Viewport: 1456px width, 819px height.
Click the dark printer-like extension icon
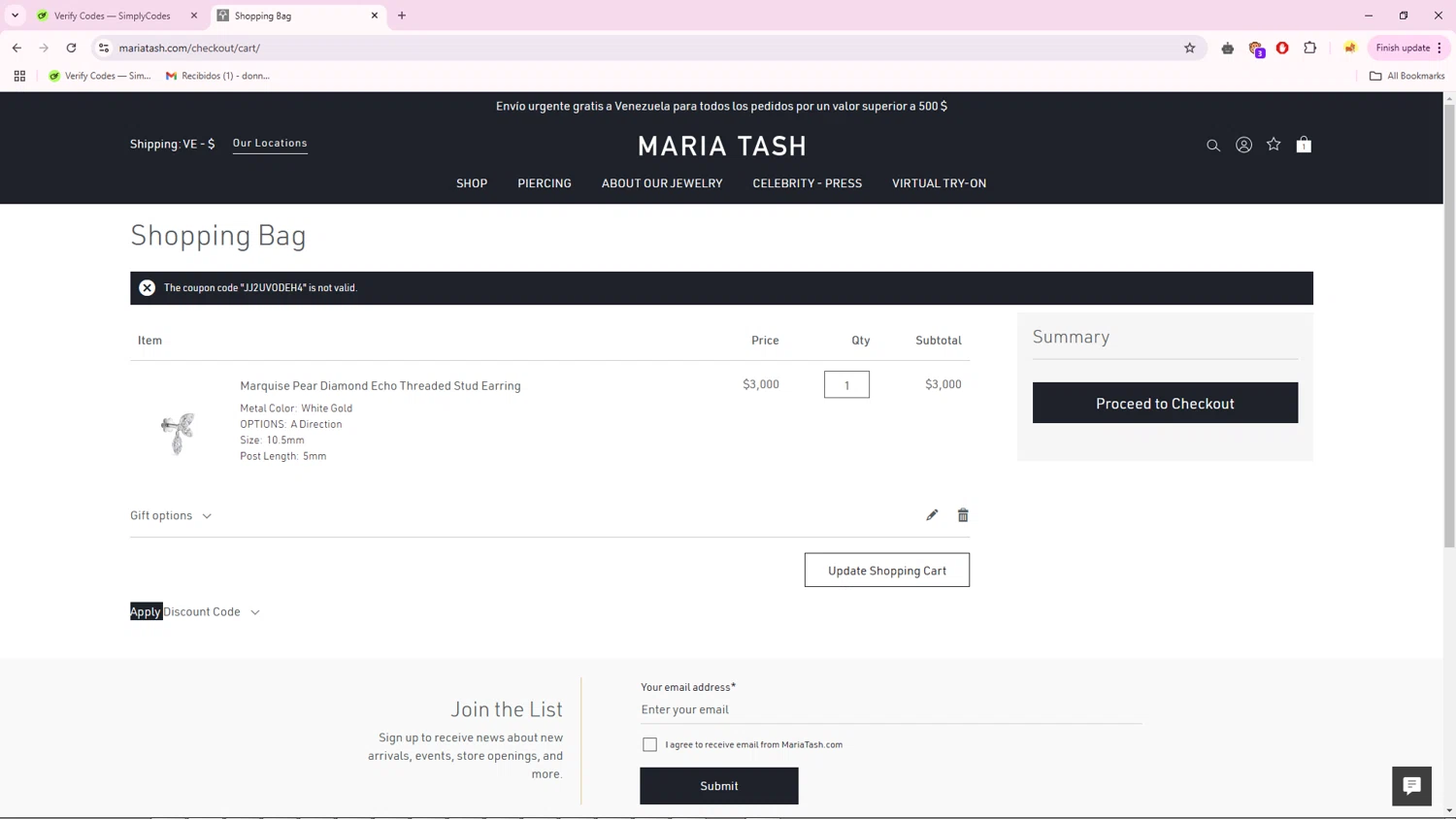[x=1228, y=48]
